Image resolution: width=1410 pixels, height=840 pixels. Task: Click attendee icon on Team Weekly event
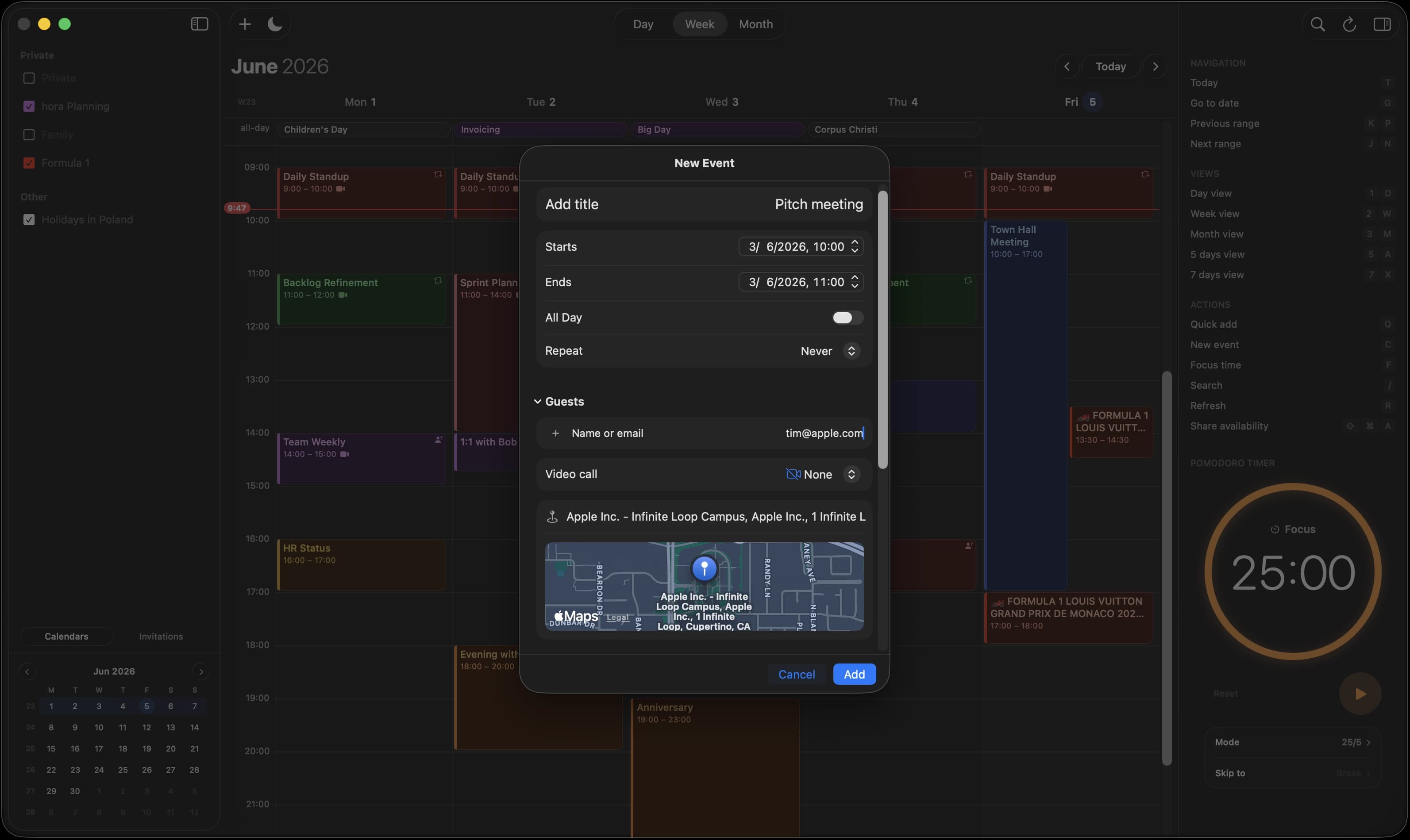tap(438, 440)
